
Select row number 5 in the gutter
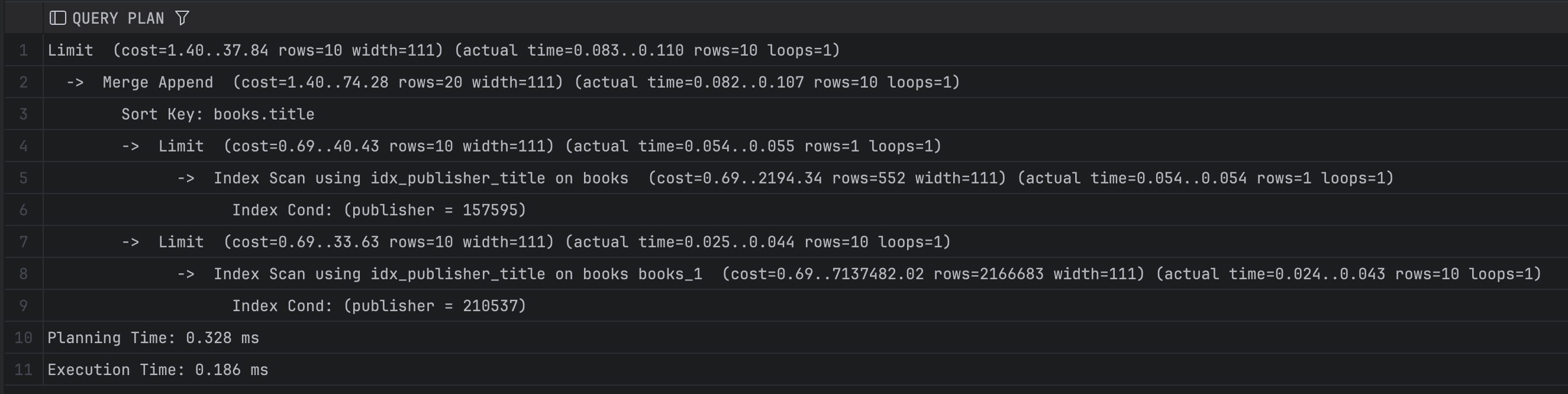pos(24,179)
